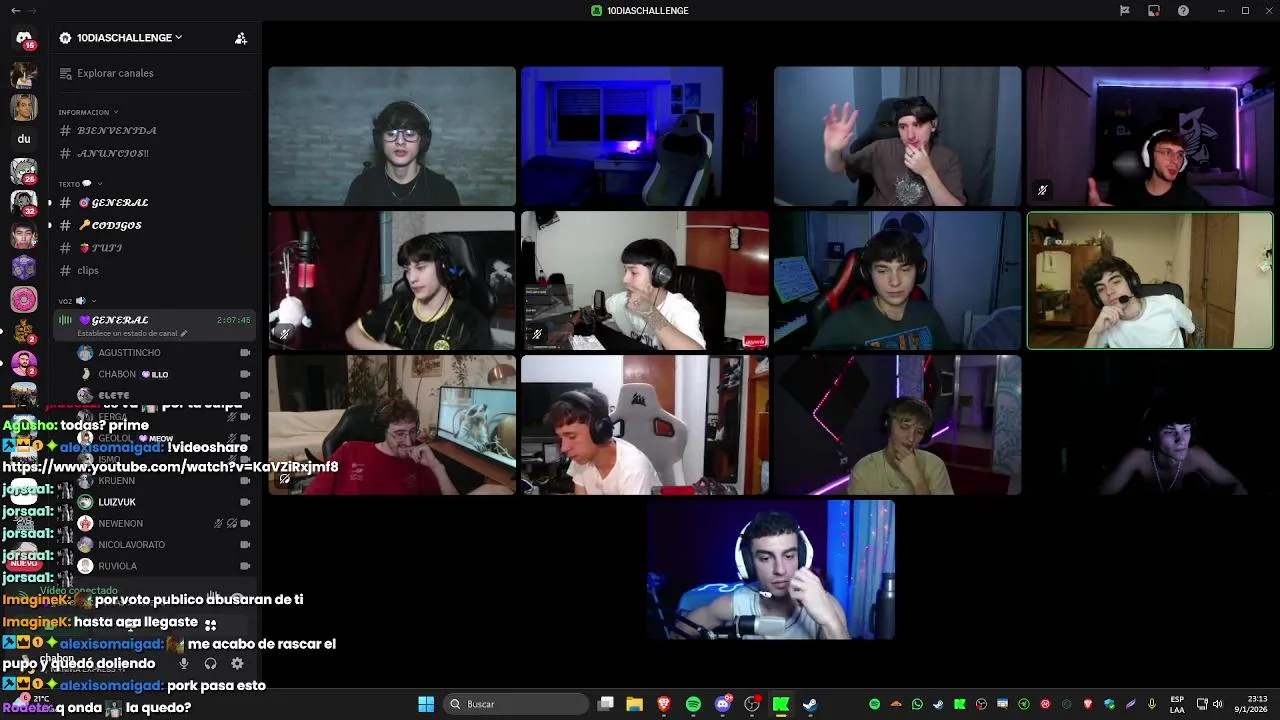Edit channel status pencil icon
1280x720 pixels.
point(183,333)
